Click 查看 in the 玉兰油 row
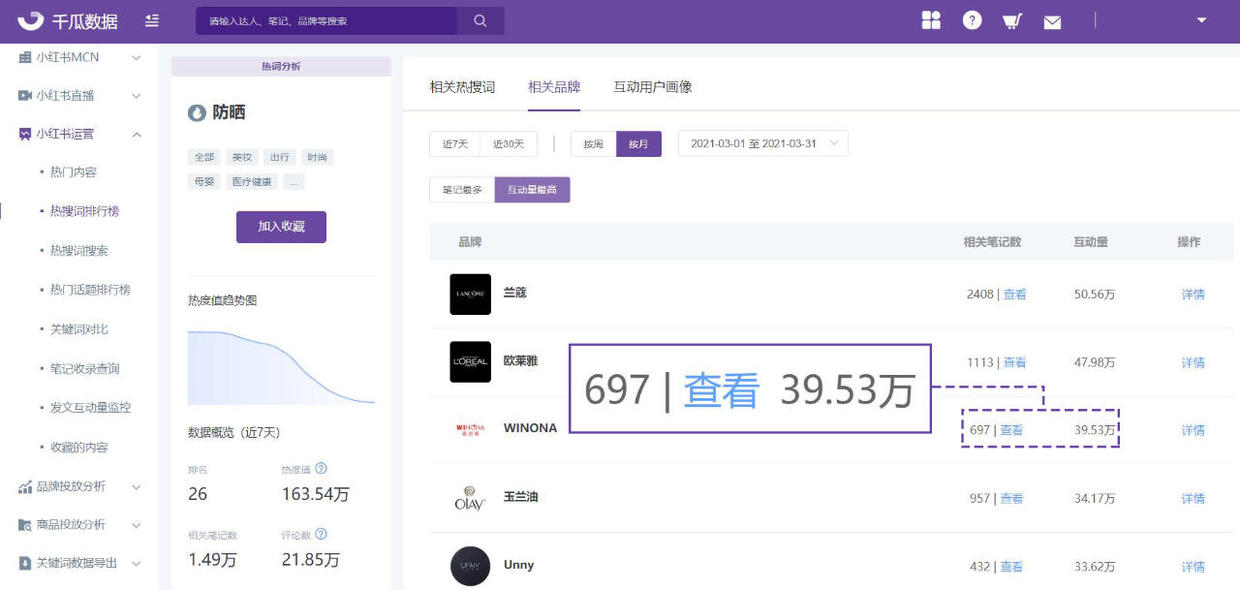1240x590 pixels. [x=1011, y=498]
